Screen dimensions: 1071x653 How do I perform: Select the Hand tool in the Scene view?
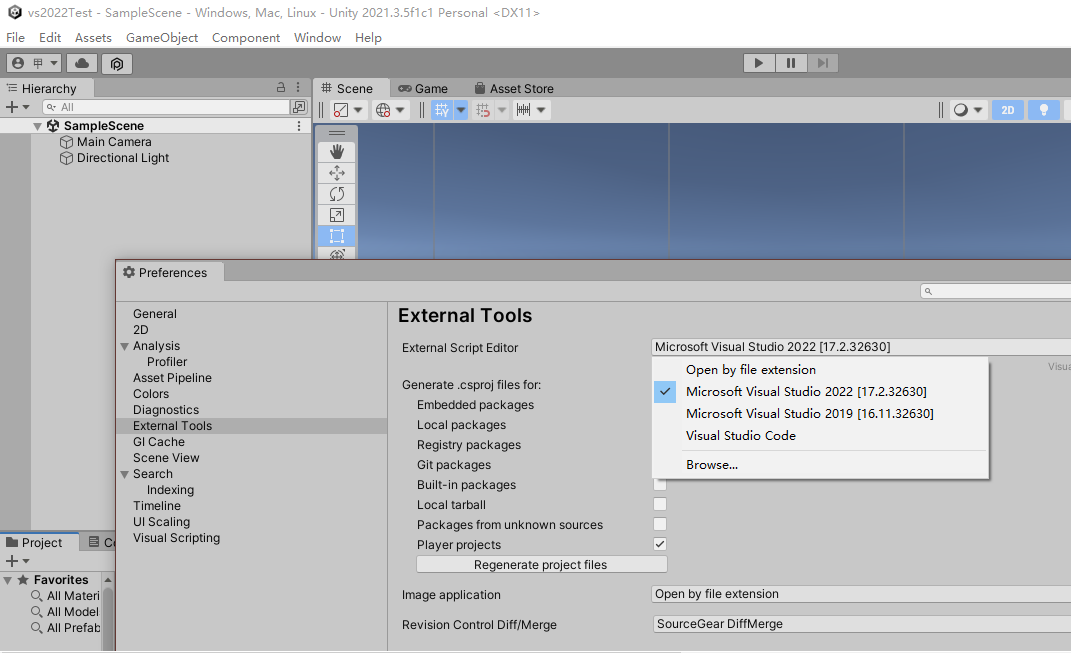[x=336, y=151]
